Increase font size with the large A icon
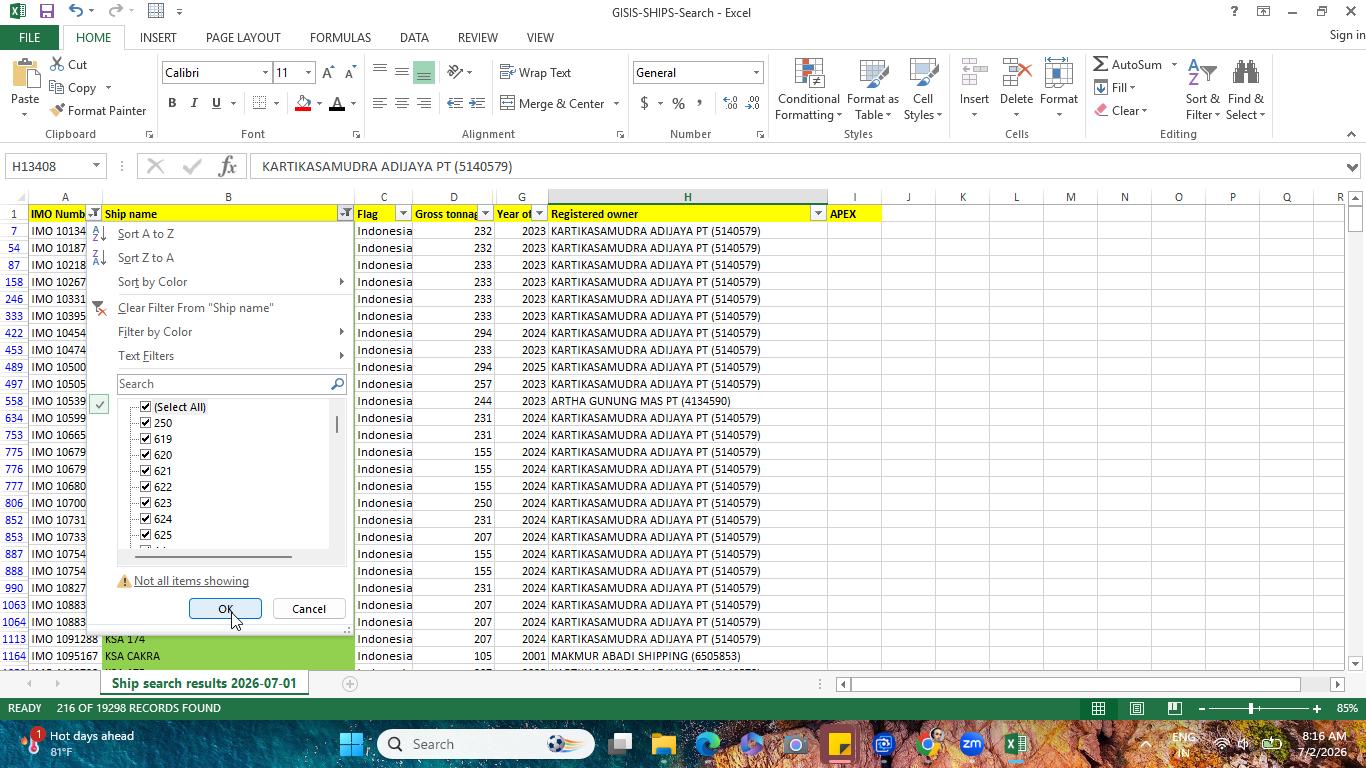The width and height of the screenshot is (1366, 768). pos(328,73)
